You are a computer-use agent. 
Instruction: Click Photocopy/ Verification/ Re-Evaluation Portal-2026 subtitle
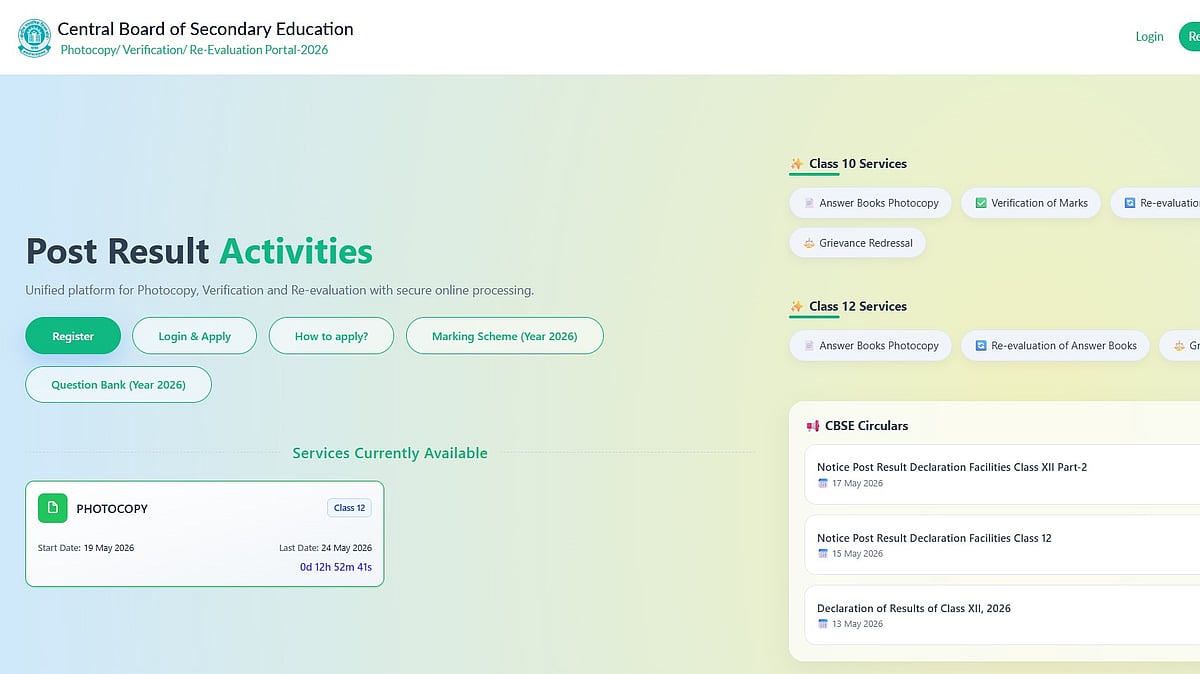point(194,50)
